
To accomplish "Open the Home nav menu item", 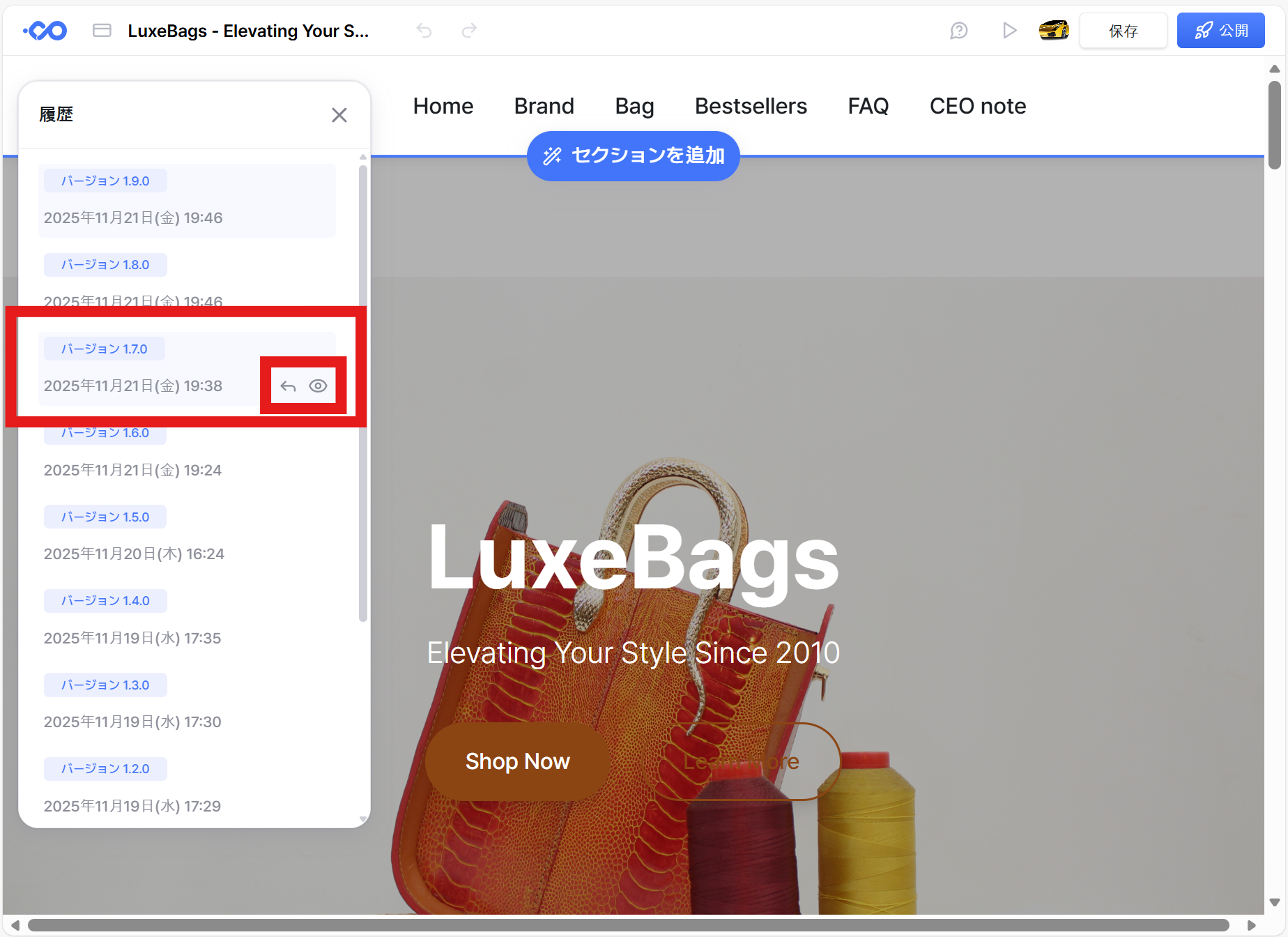I will pos(443,106).
